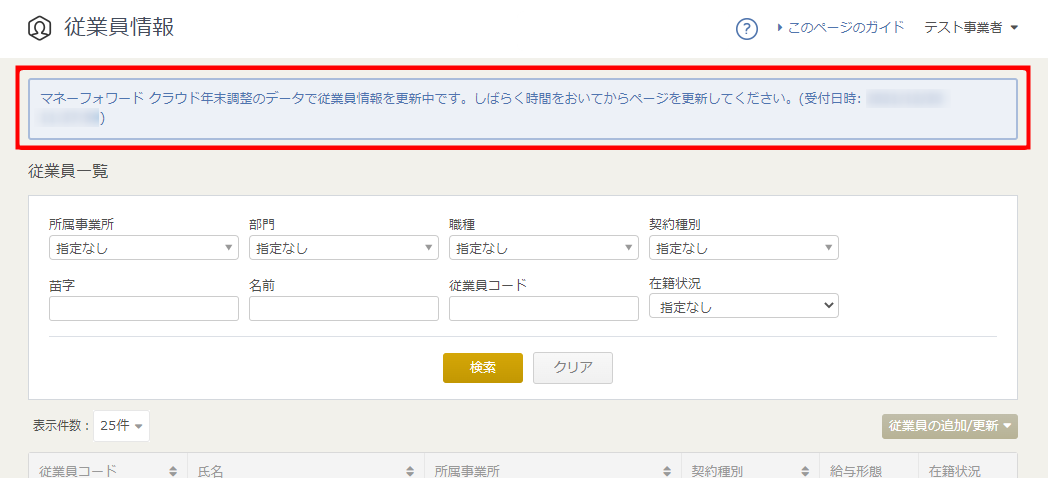Expand the 職種 dropdown
The width and height of the screenshot is (1048, 478).
pos(543,248)
